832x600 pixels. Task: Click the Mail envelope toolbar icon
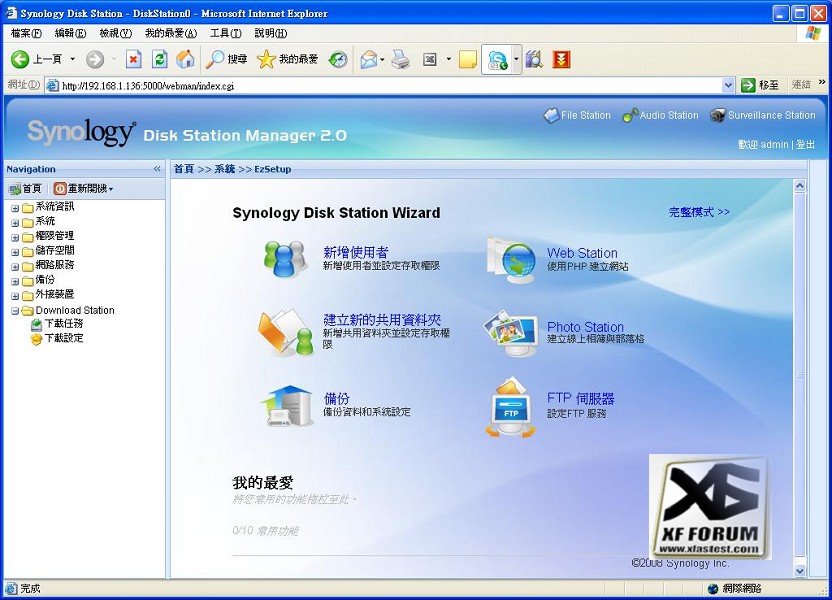click(x=368, y=59)
